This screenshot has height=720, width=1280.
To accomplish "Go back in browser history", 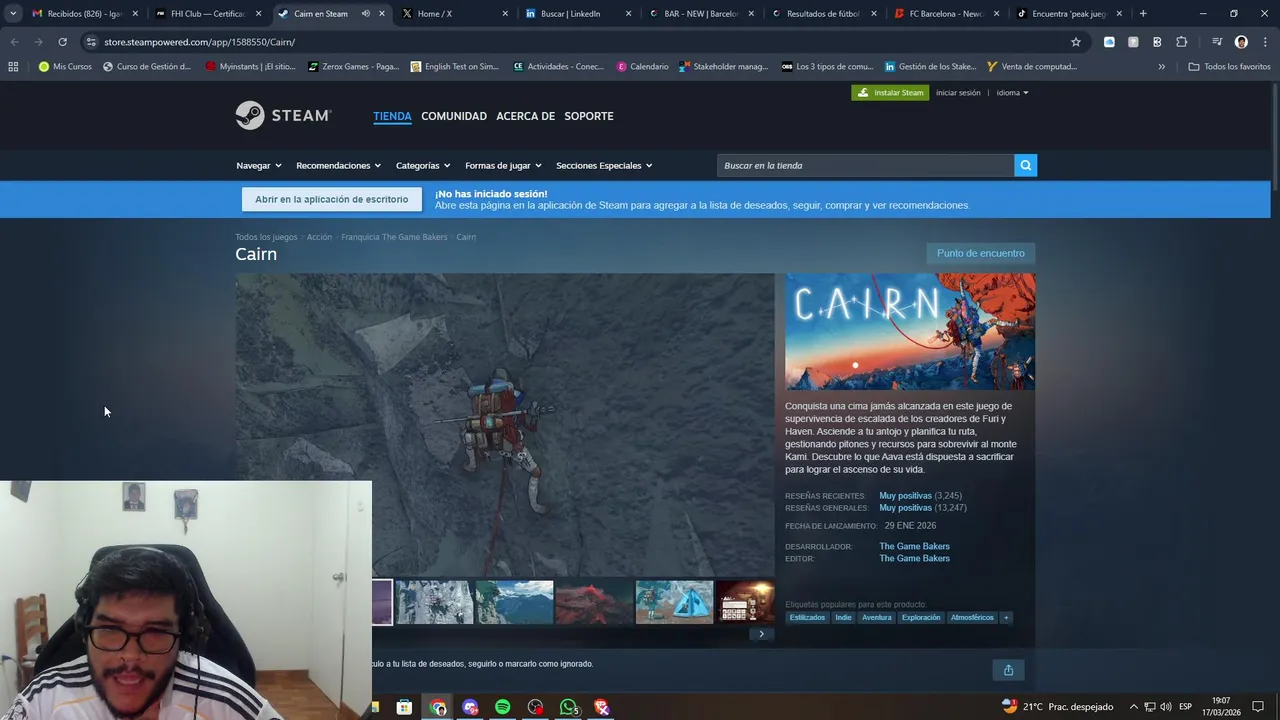I will coord(14,42).
